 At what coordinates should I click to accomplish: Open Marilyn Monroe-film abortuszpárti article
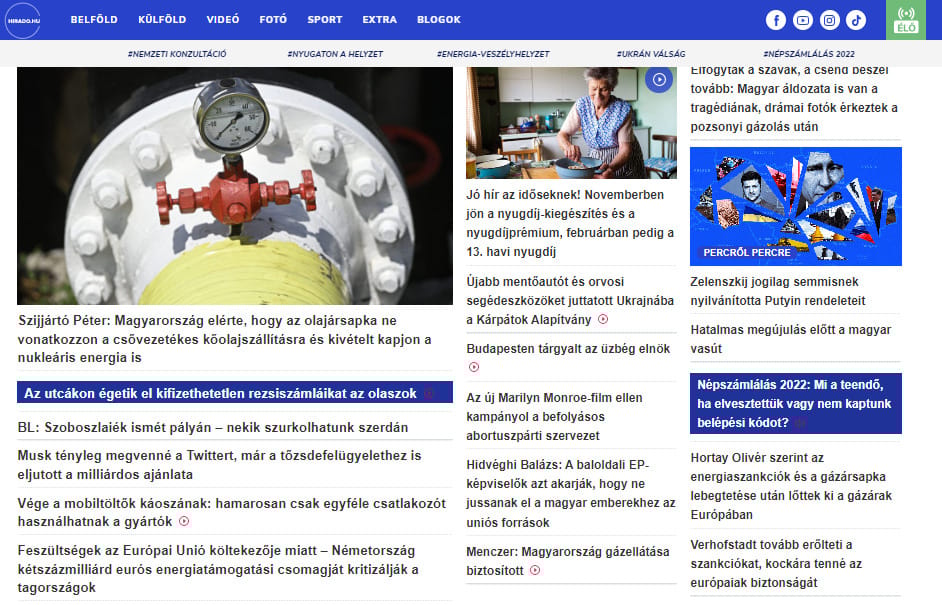[x=555, y=416]
